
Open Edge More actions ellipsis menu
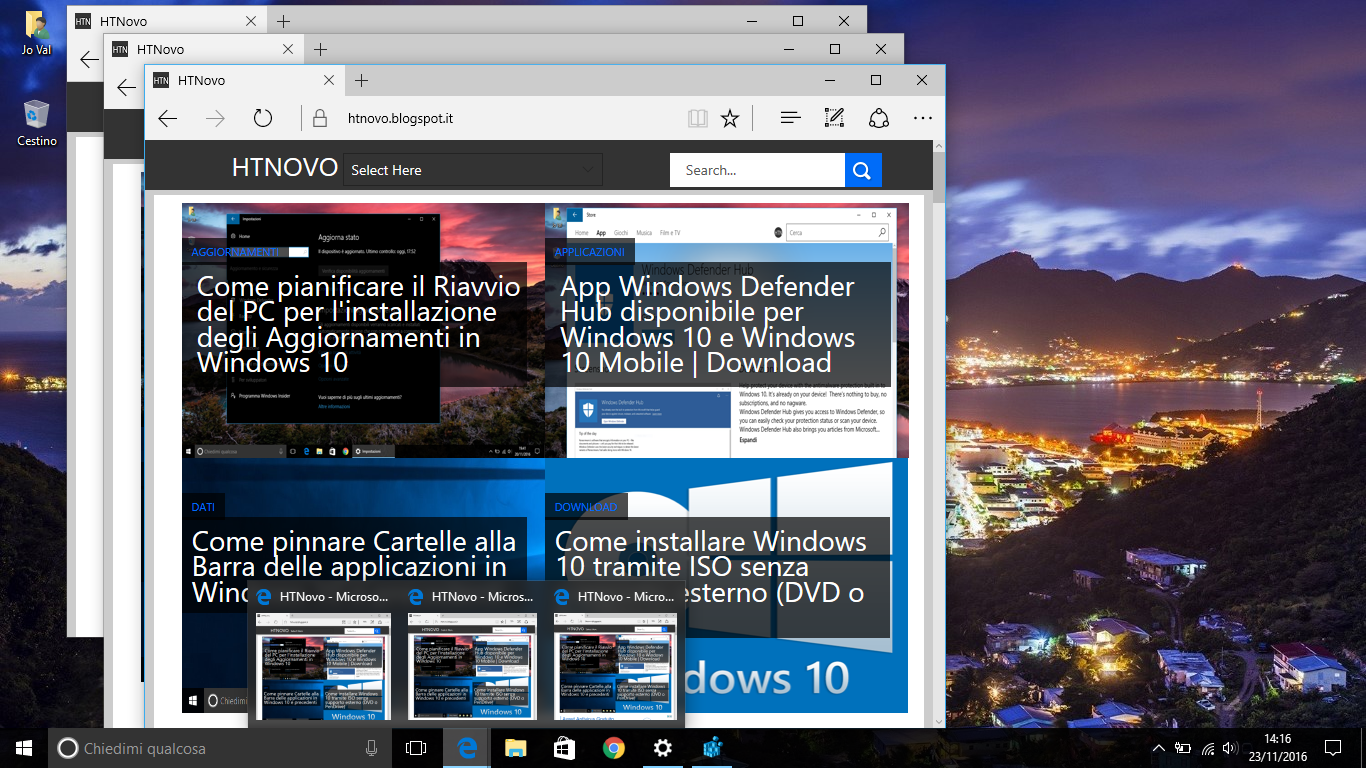click(922, 118)
